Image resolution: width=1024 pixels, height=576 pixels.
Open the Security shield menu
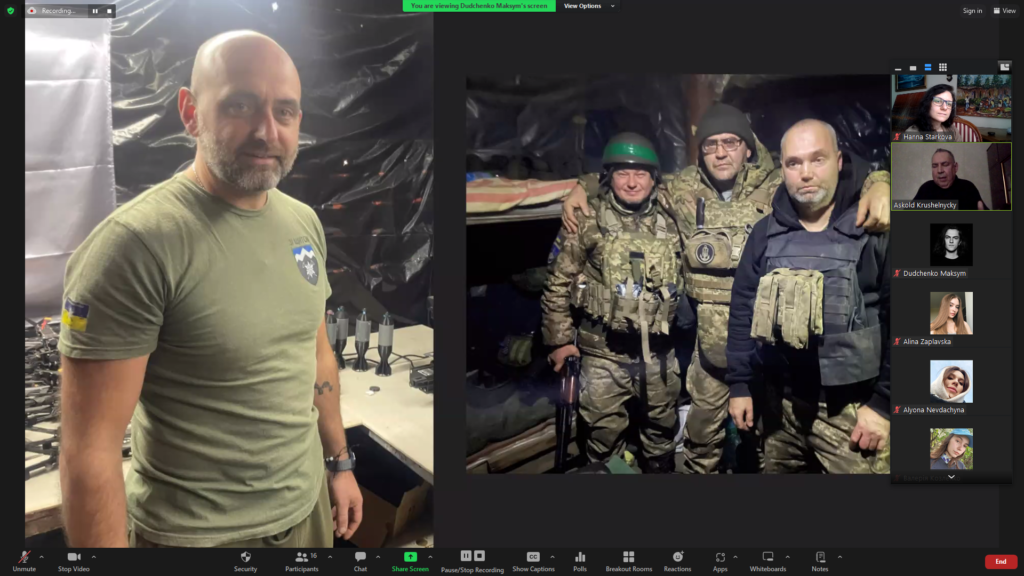pyautogui.click(x=246, y=561)
